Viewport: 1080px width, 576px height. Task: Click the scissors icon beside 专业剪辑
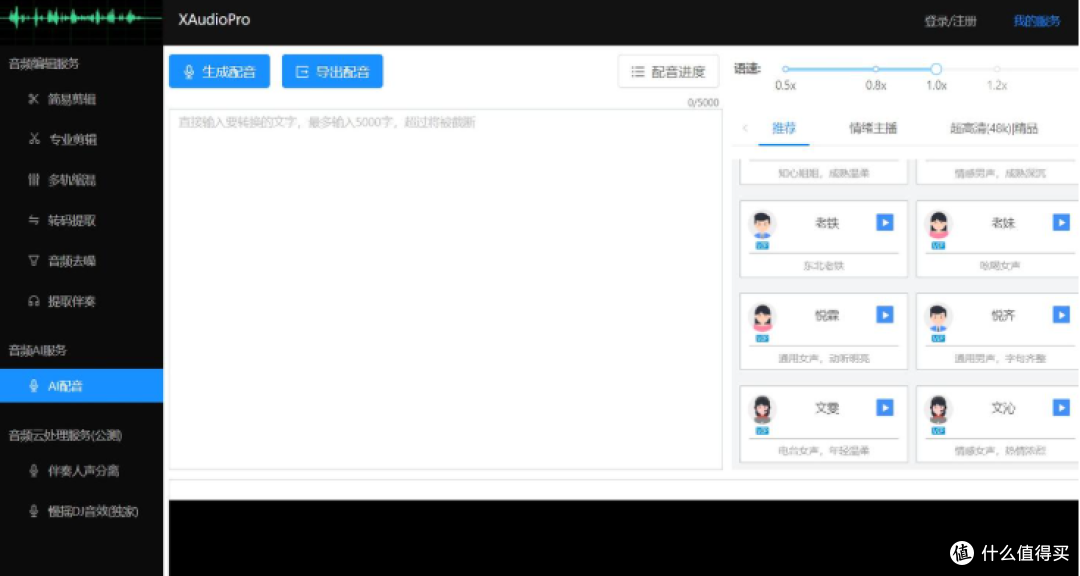pos(33,139)
